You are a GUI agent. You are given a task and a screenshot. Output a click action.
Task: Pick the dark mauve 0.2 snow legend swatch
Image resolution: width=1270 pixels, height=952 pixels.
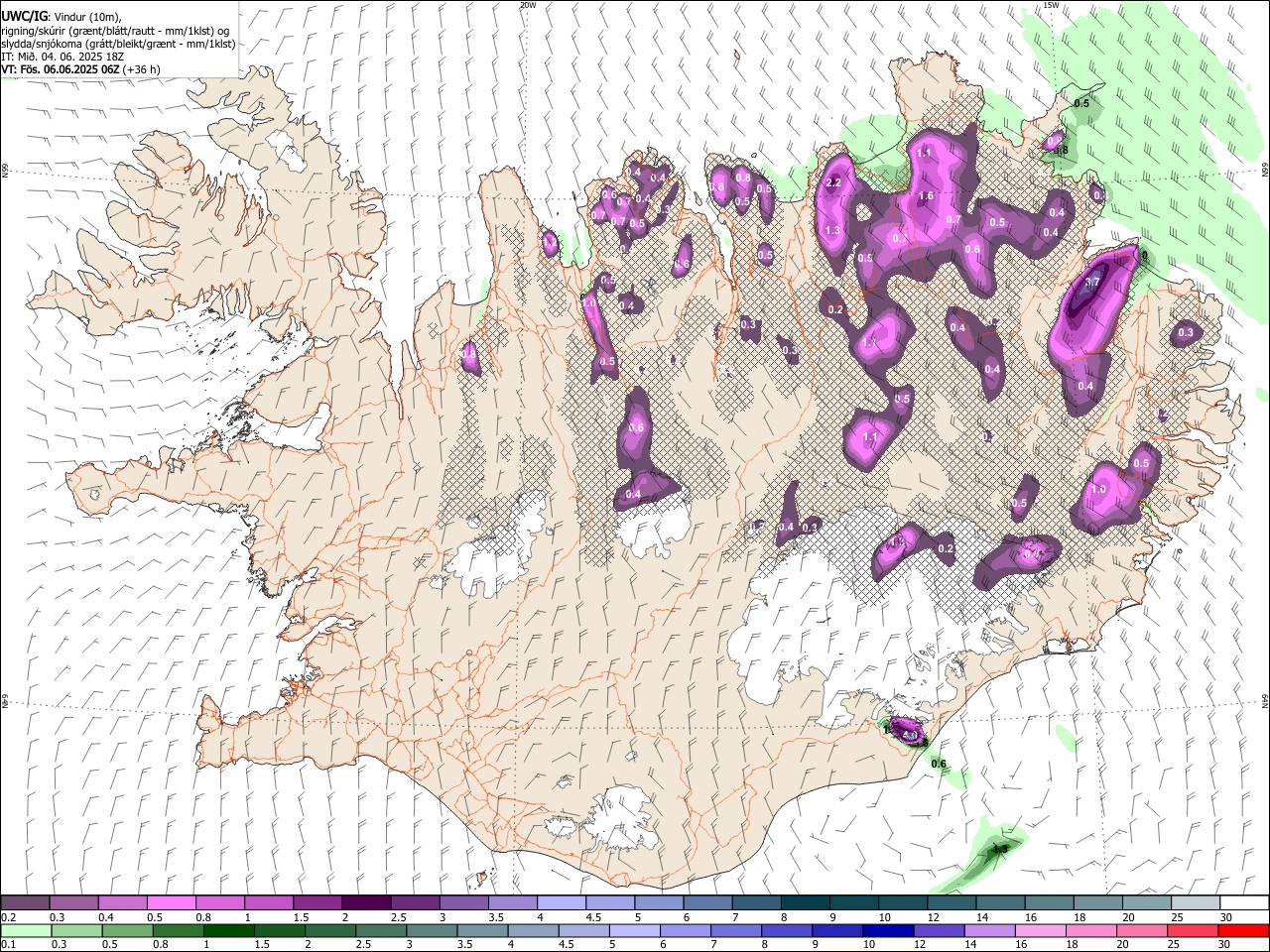(26, 903)
